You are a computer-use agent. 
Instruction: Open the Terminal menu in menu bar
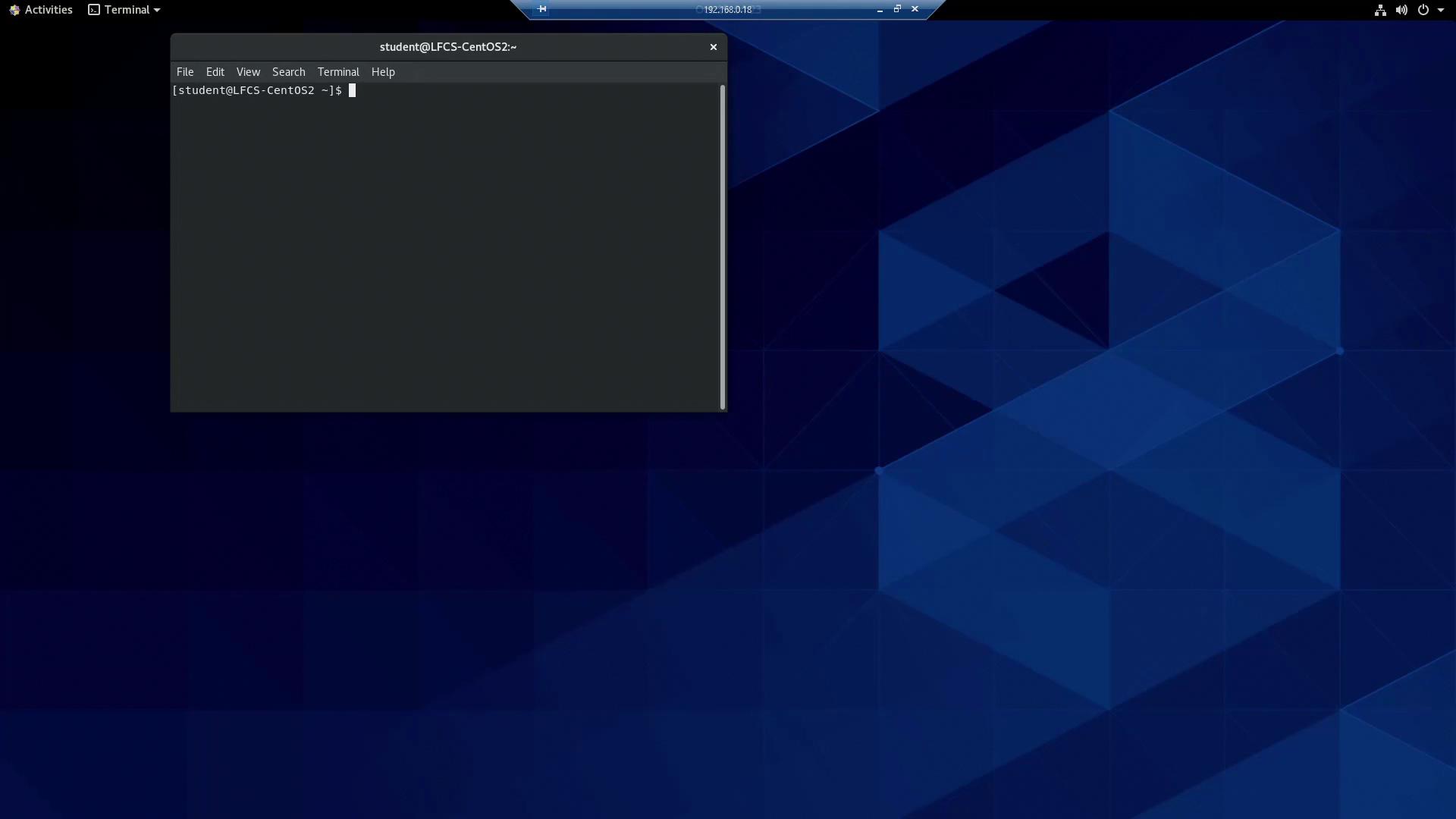coord(338,72)
